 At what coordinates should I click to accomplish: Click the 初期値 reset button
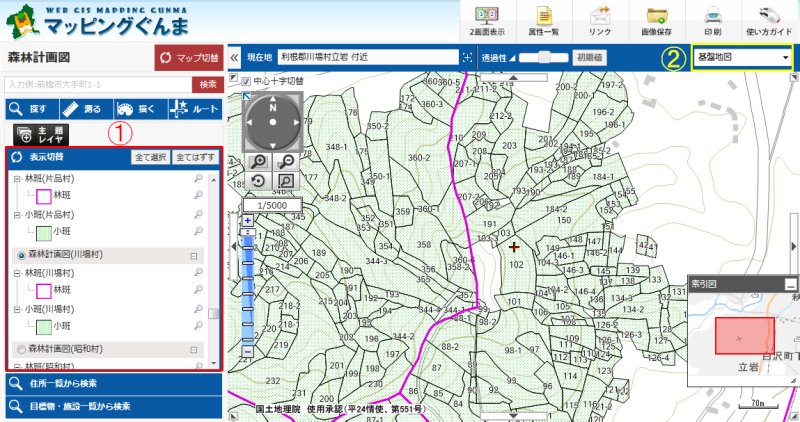coord(589,57)
